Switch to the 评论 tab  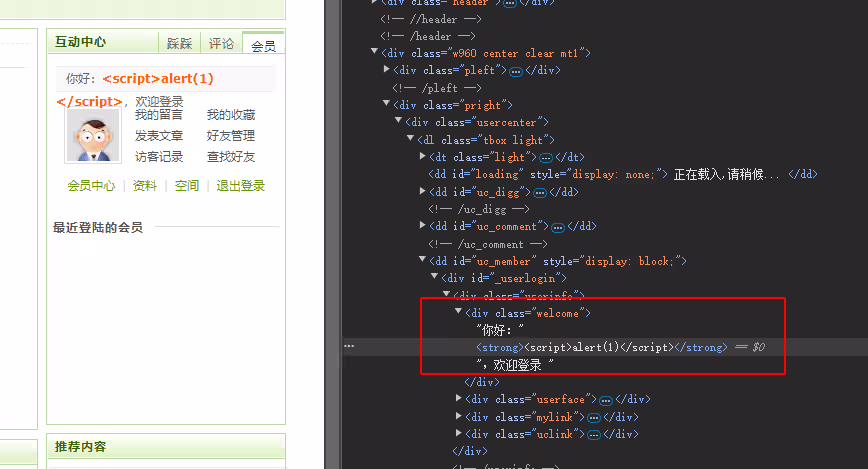[221, 43]
